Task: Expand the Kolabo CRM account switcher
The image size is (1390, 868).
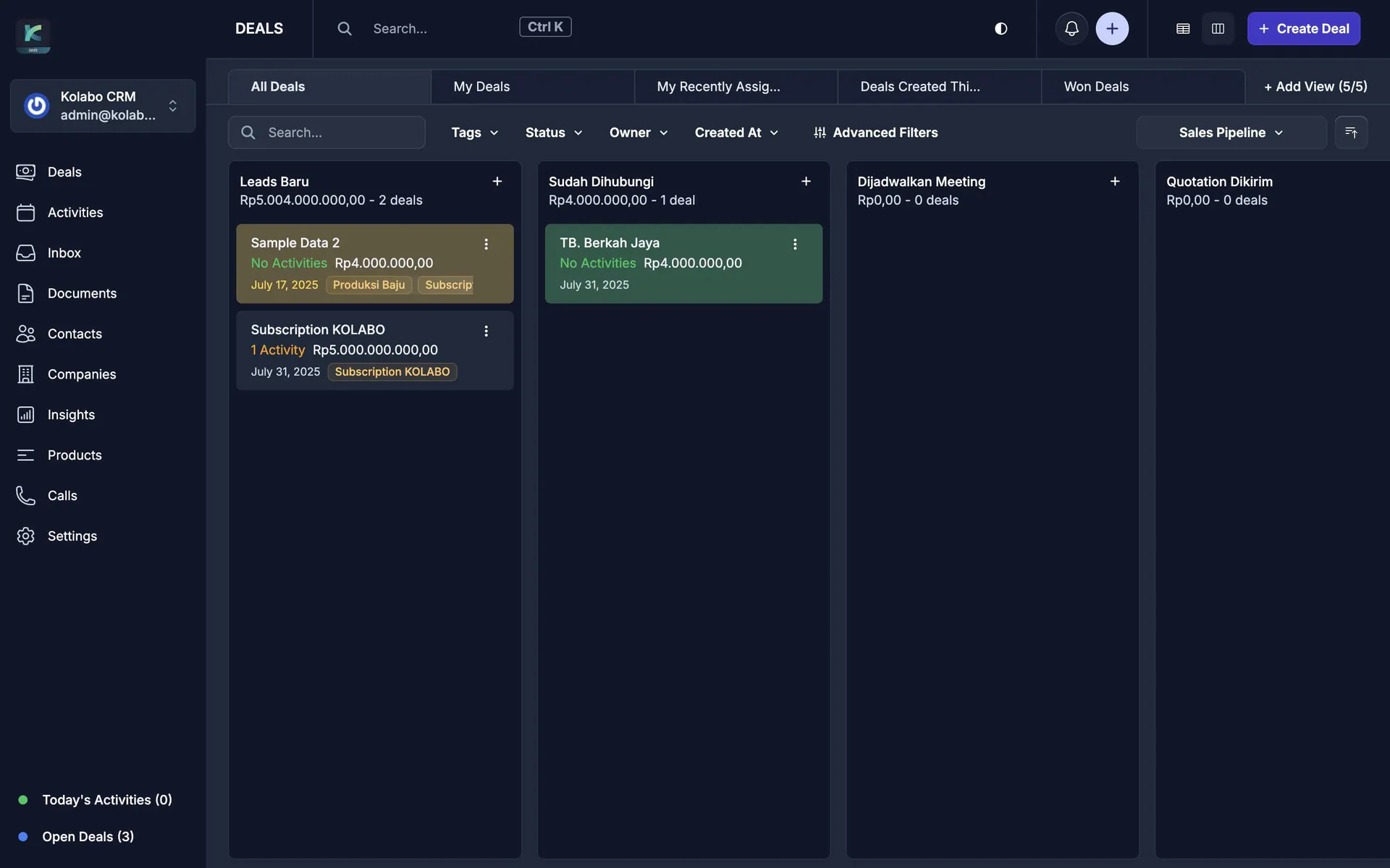Action: pyautogui.click(x=103, y=106)
